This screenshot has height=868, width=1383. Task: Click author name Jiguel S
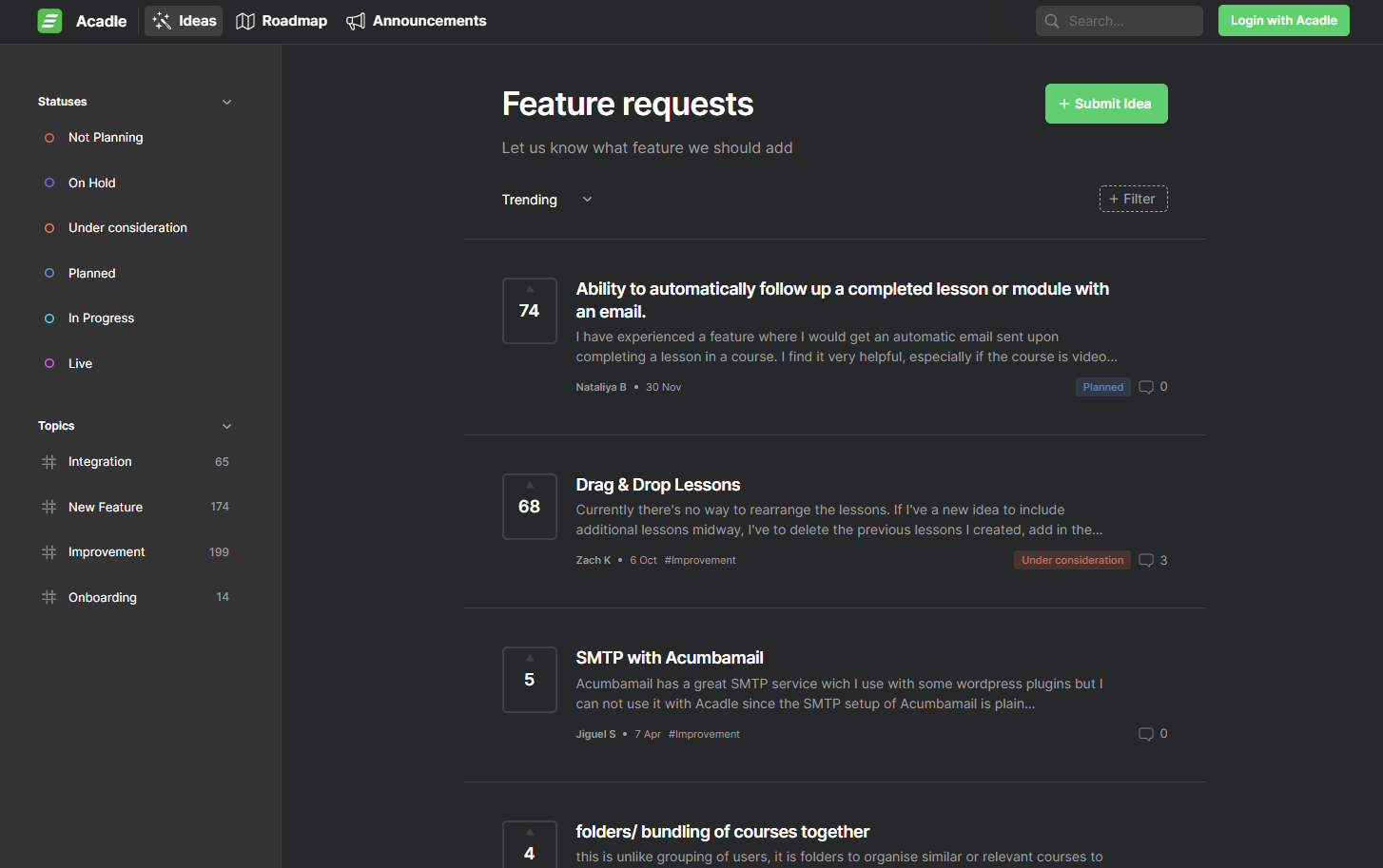click(x=595, y=734)
